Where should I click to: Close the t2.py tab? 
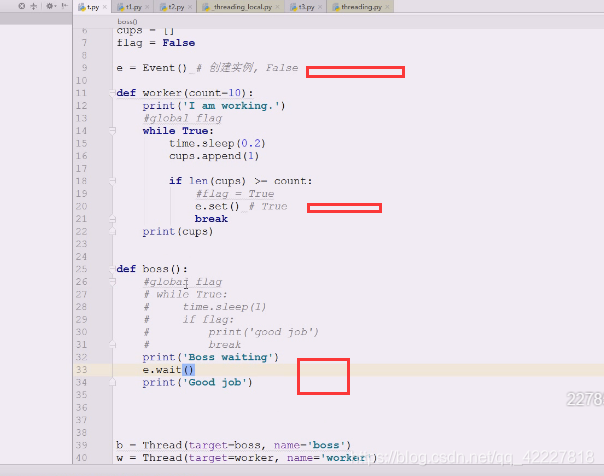tap(190, 7)
